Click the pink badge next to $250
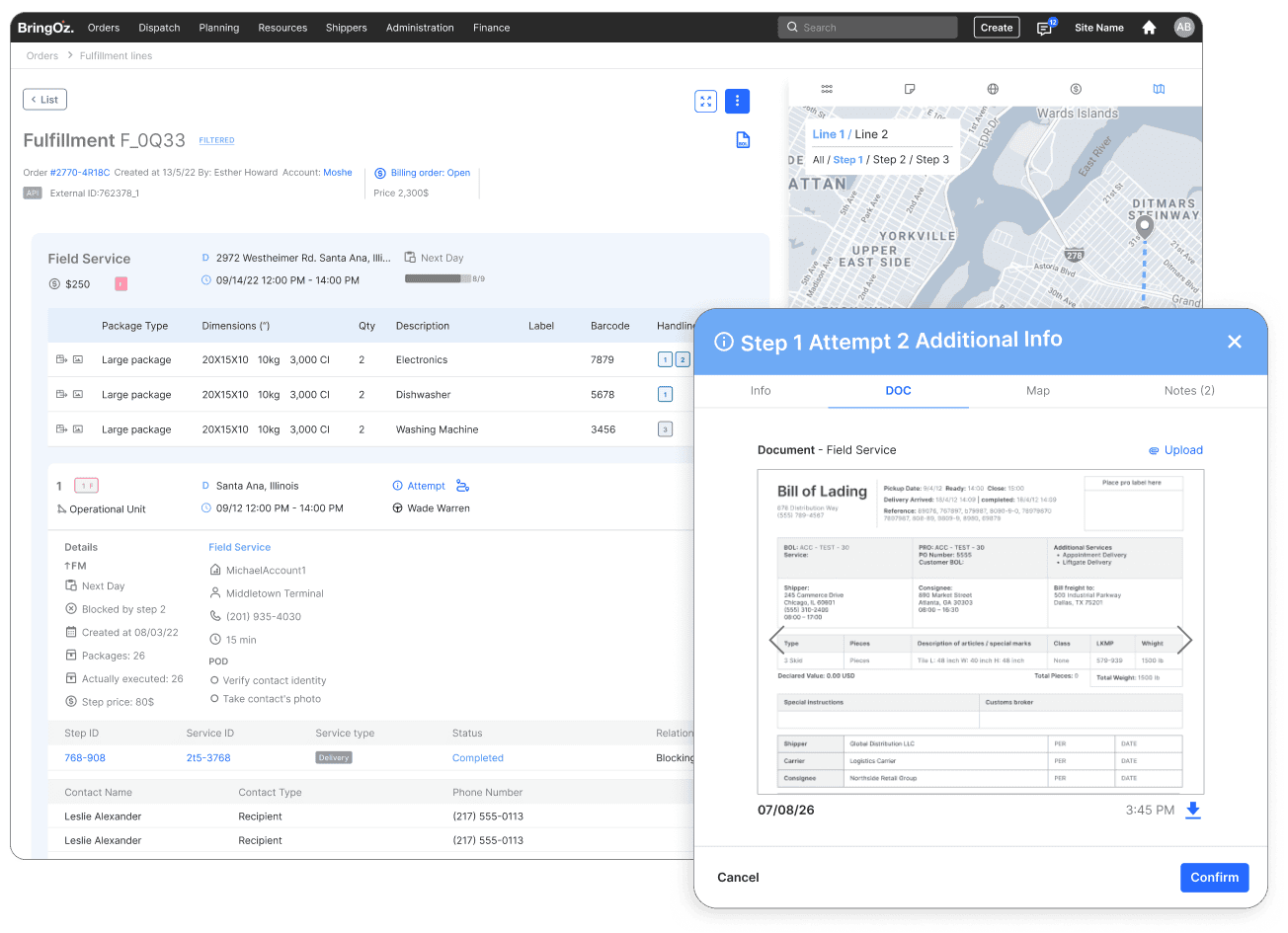 tap(121, 284)
